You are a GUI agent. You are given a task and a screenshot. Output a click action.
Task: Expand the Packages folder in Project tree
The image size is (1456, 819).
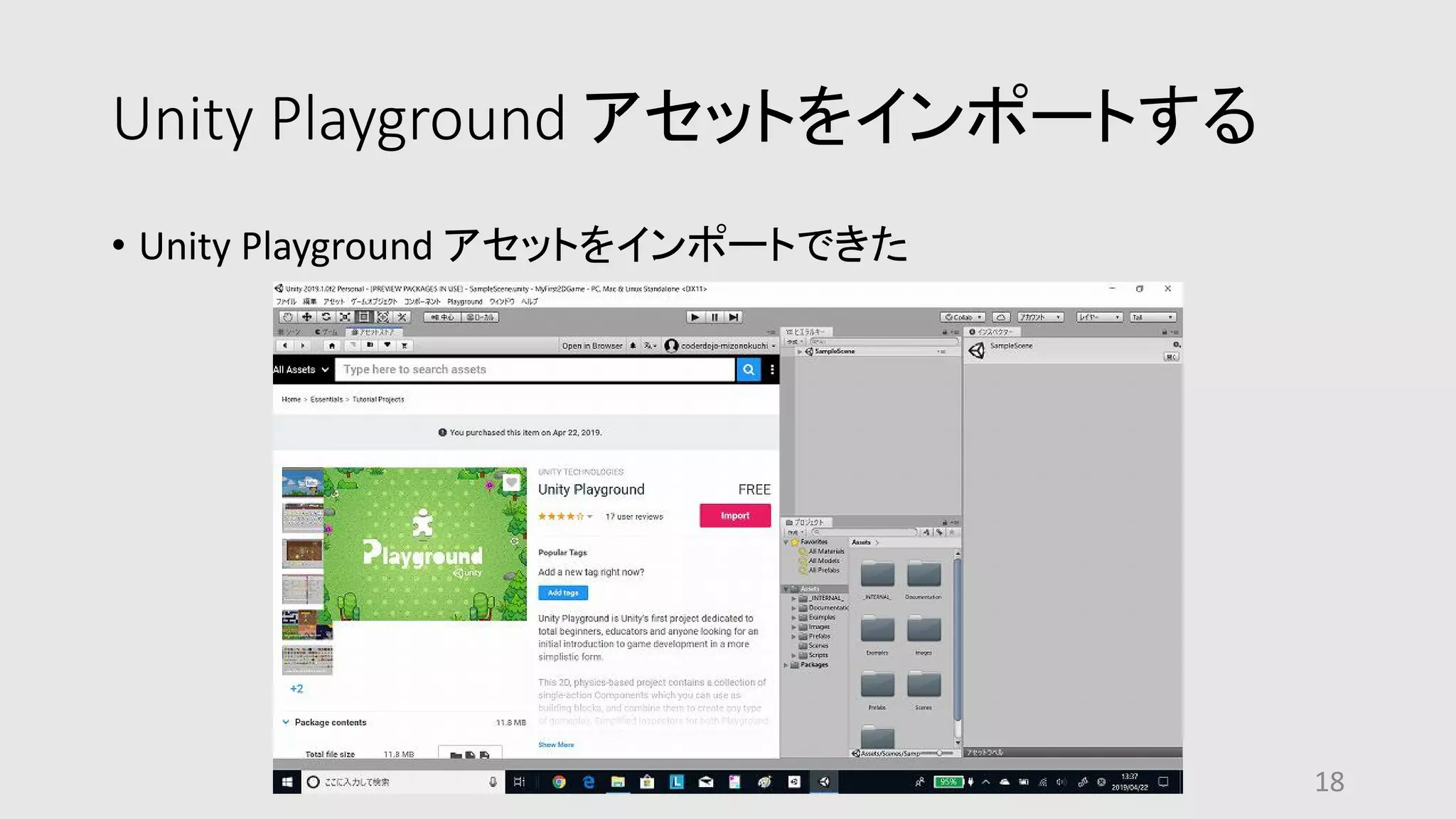786,665
